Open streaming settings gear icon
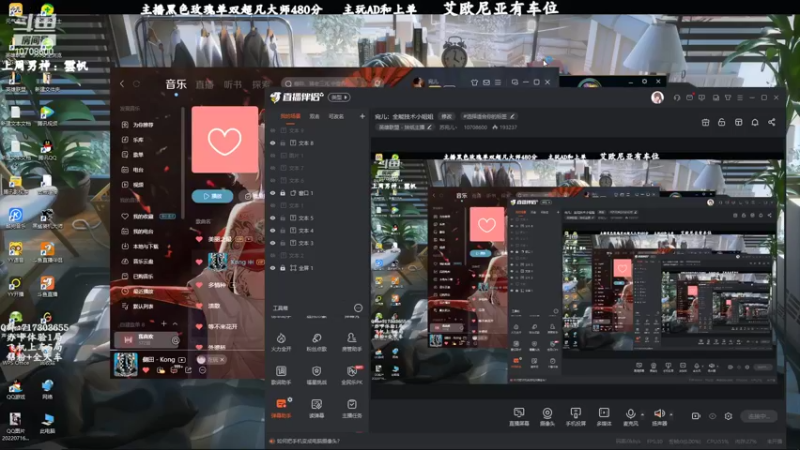 729,416
